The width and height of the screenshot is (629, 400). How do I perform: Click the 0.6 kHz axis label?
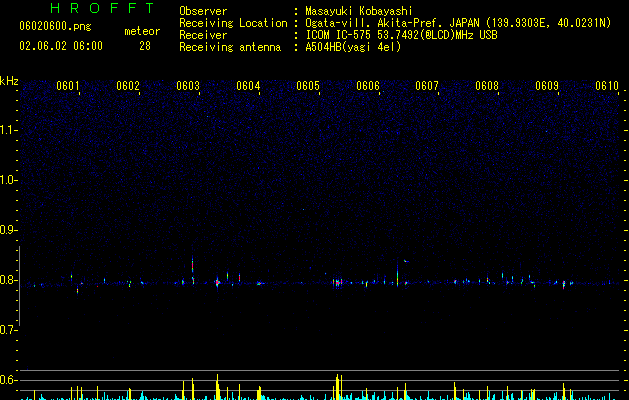tap(8, 380)
